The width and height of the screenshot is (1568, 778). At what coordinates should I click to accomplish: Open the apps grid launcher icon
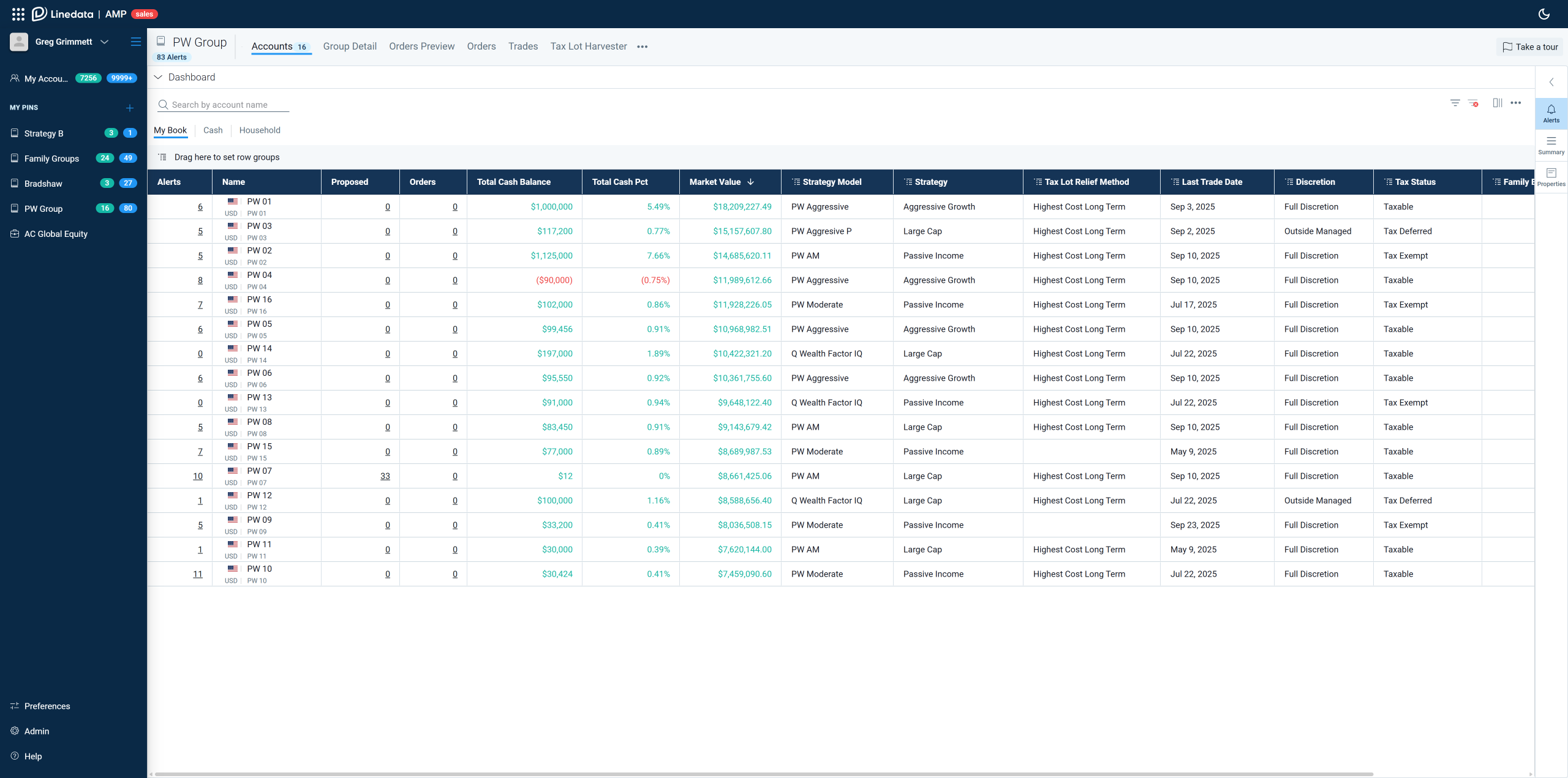point(18,14)
